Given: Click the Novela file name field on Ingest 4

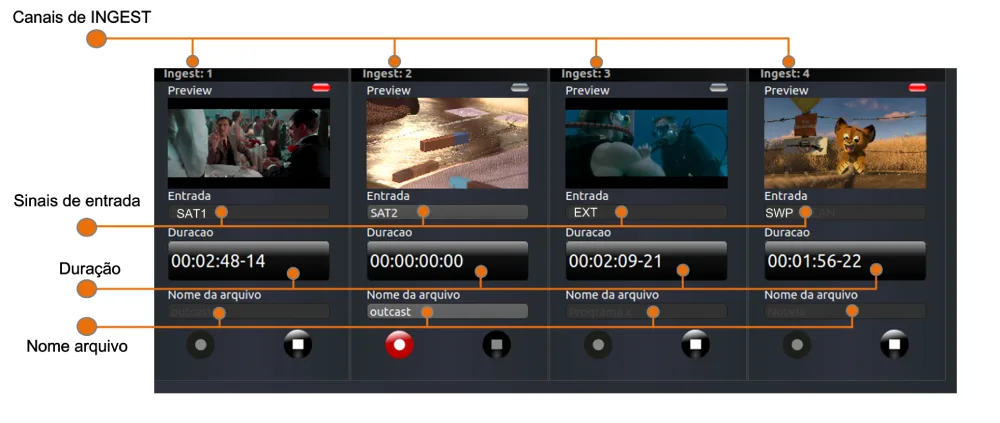Looking at the screenshot, I should (x=845, y=311).
